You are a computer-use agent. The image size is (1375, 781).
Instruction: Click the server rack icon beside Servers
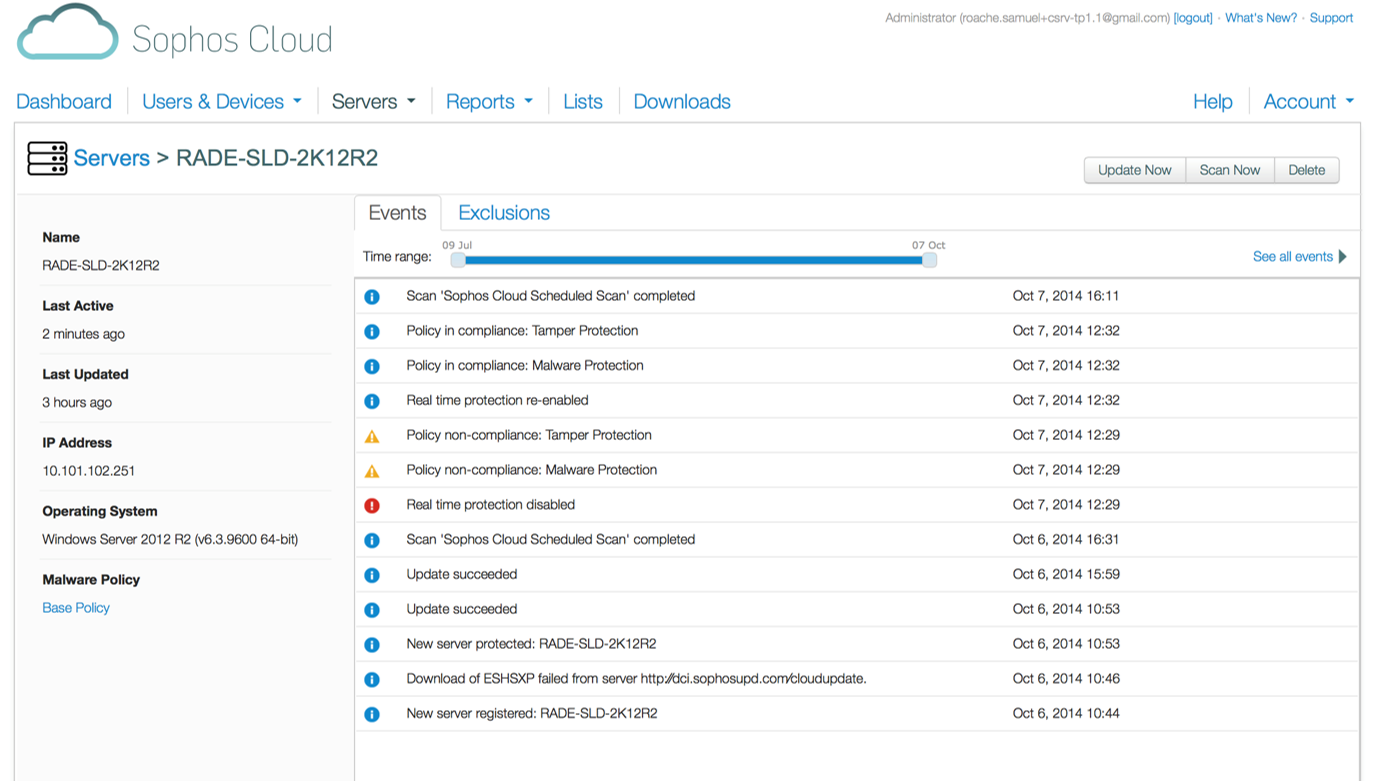47,159
